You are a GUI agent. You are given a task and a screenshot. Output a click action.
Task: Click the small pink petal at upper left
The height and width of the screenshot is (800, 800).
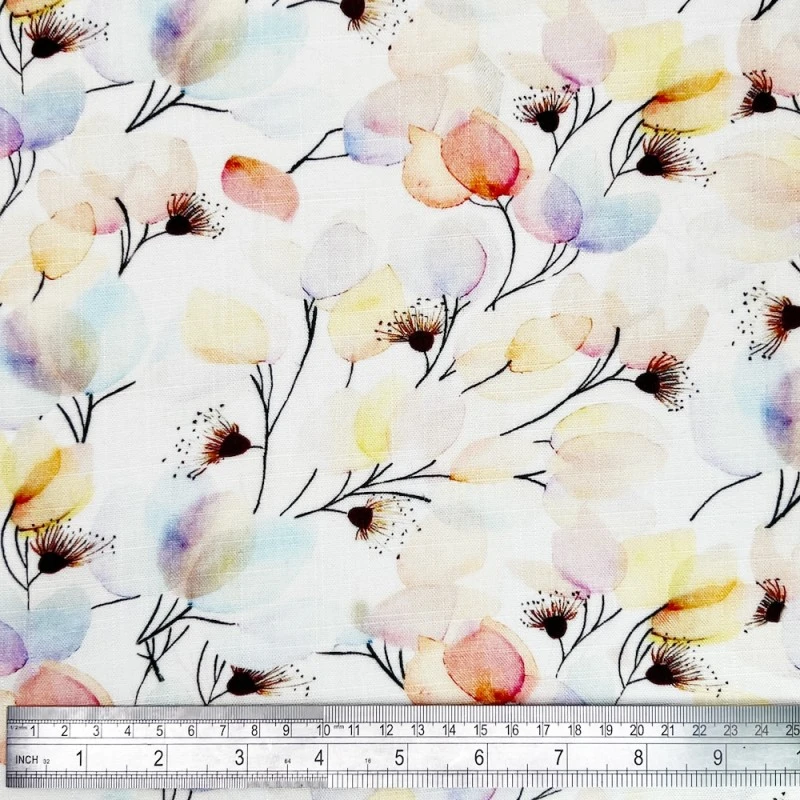[x=260, y=186]
